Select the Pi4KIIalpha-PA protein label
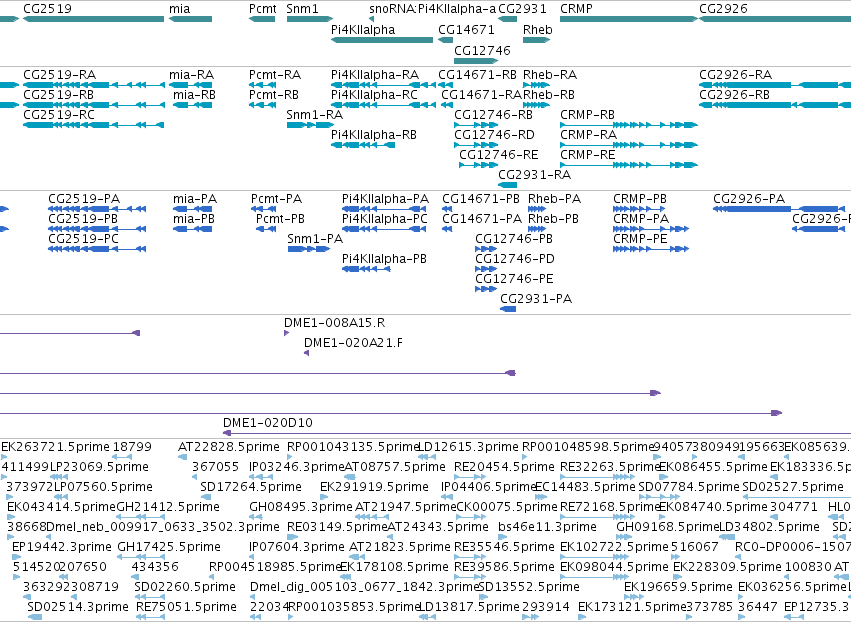Image resolution: width=851 pixels, height=622 pixels. point(385,199)
